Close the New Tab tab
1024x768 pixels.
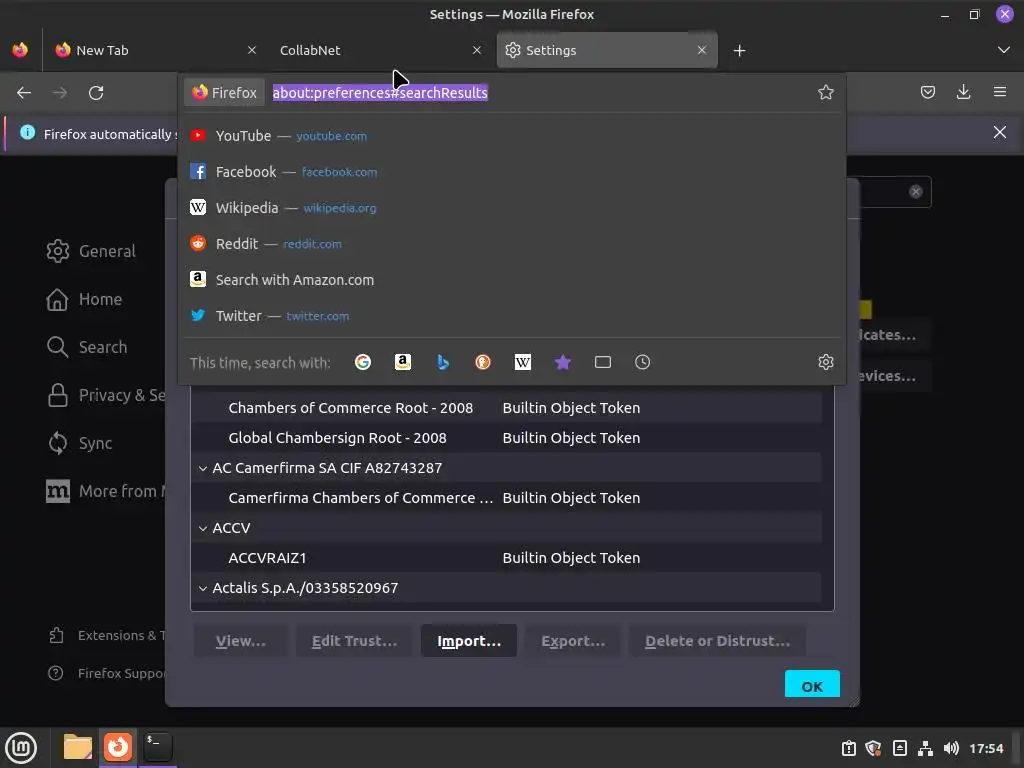click(252, 50)
